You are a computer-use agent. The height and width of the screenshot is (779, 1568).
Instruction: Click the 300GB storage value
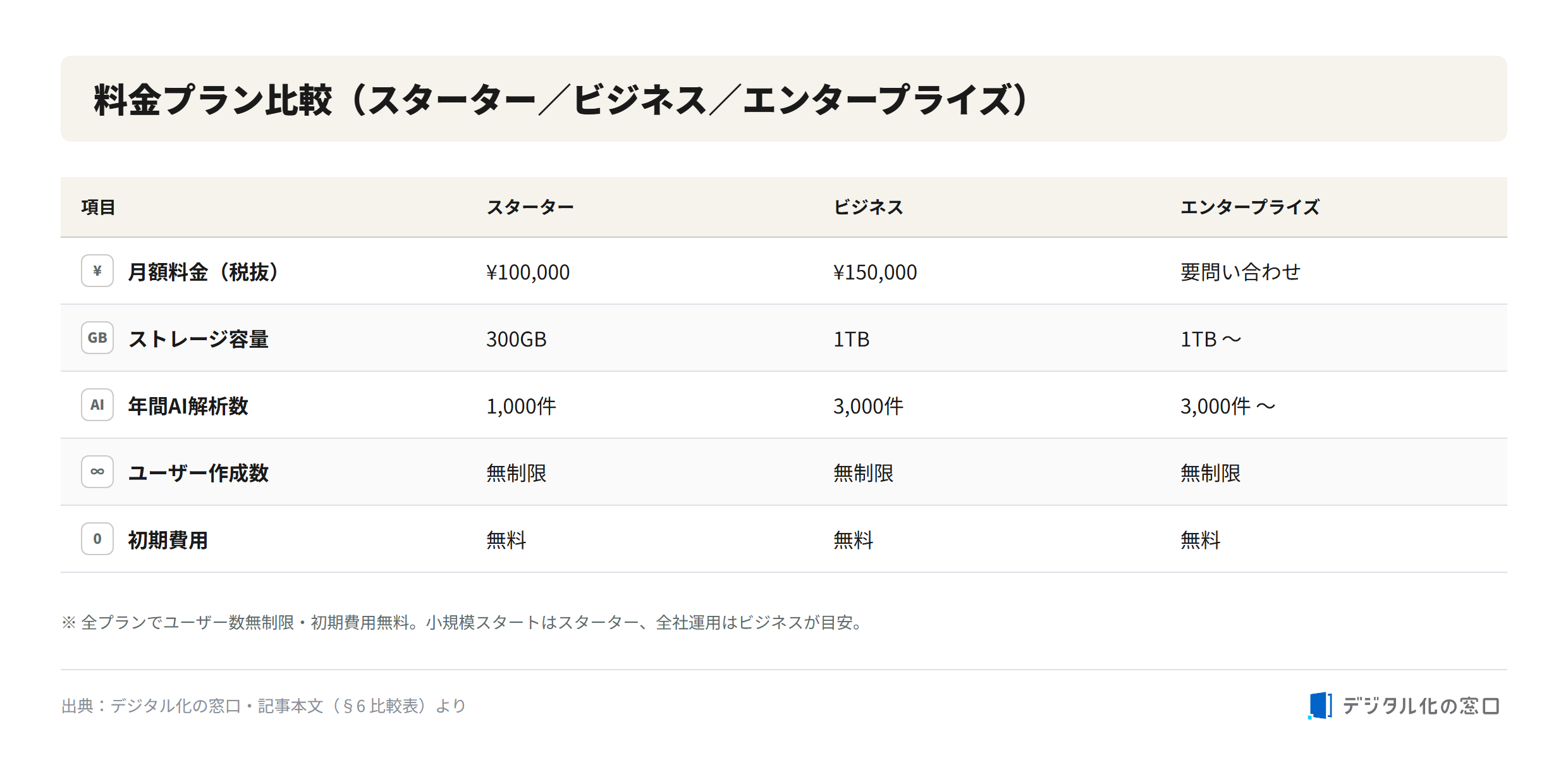(x=517, y=339)
